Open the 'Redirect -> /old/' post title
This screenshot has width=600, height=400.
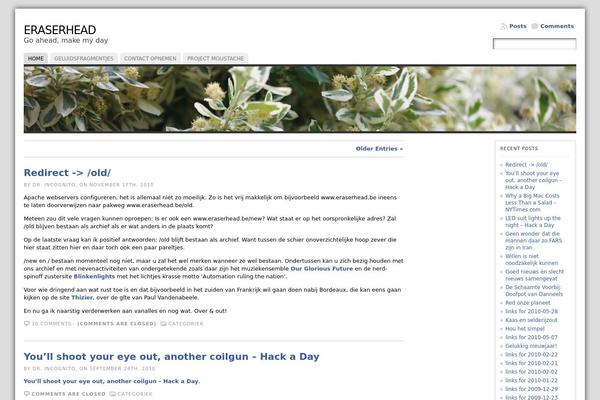(67, 173)
